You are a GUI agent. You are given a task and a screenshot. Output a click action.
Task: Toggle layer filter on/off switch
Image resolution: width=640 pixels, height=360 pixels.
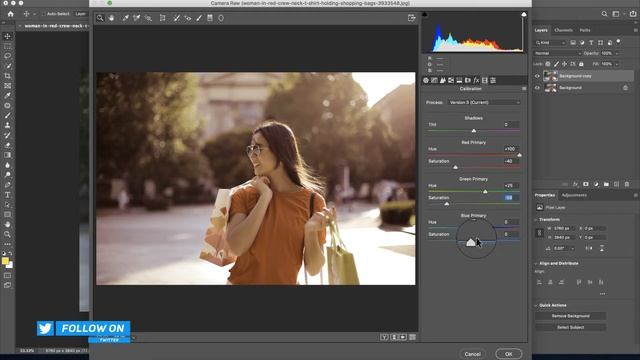pos(619,42)
